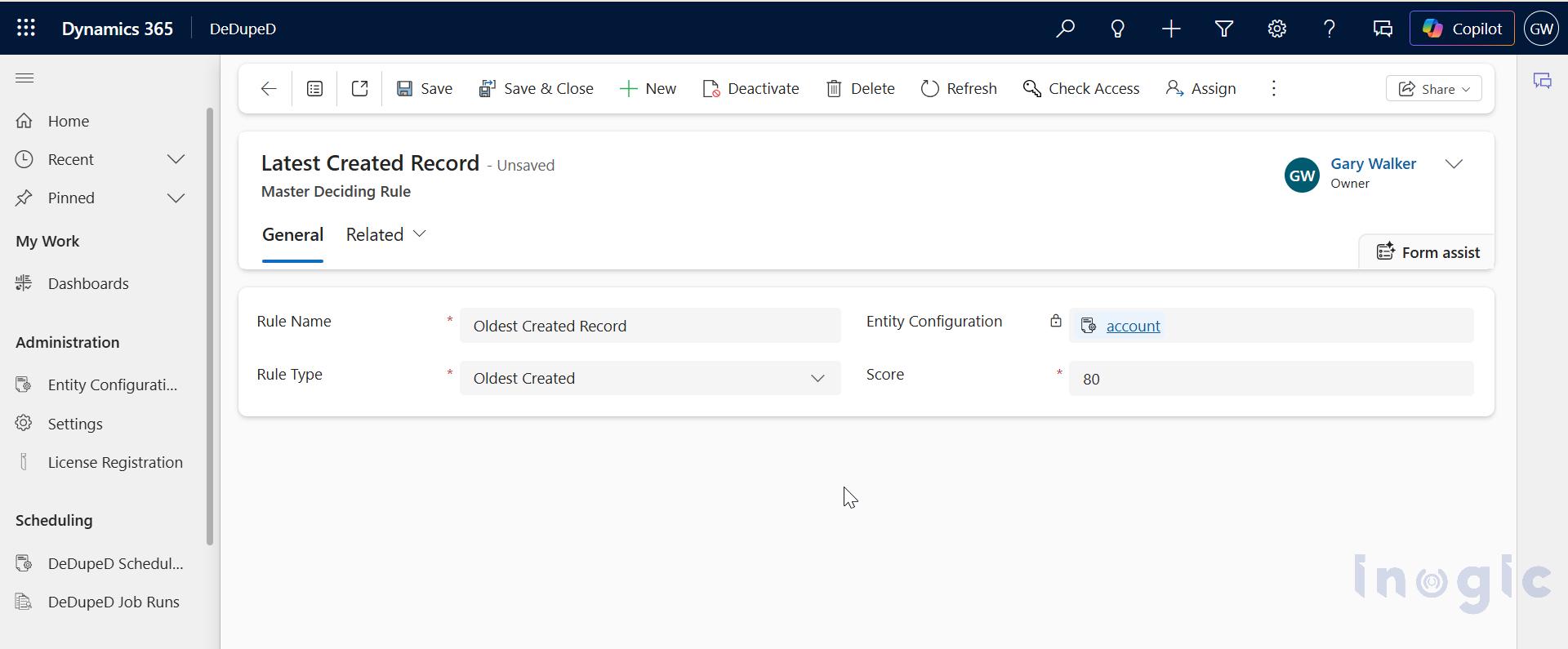Screen dimensions: 1568x649
Task: Assign the record
Action: click(1200, 88)
